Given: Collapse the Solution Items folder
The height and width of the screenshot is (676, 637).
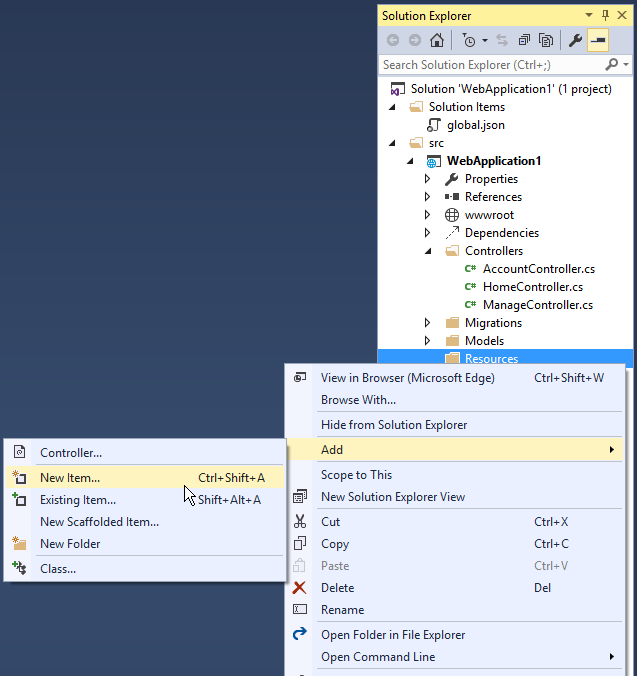Looking at the screenshot, I should (392, 107).
